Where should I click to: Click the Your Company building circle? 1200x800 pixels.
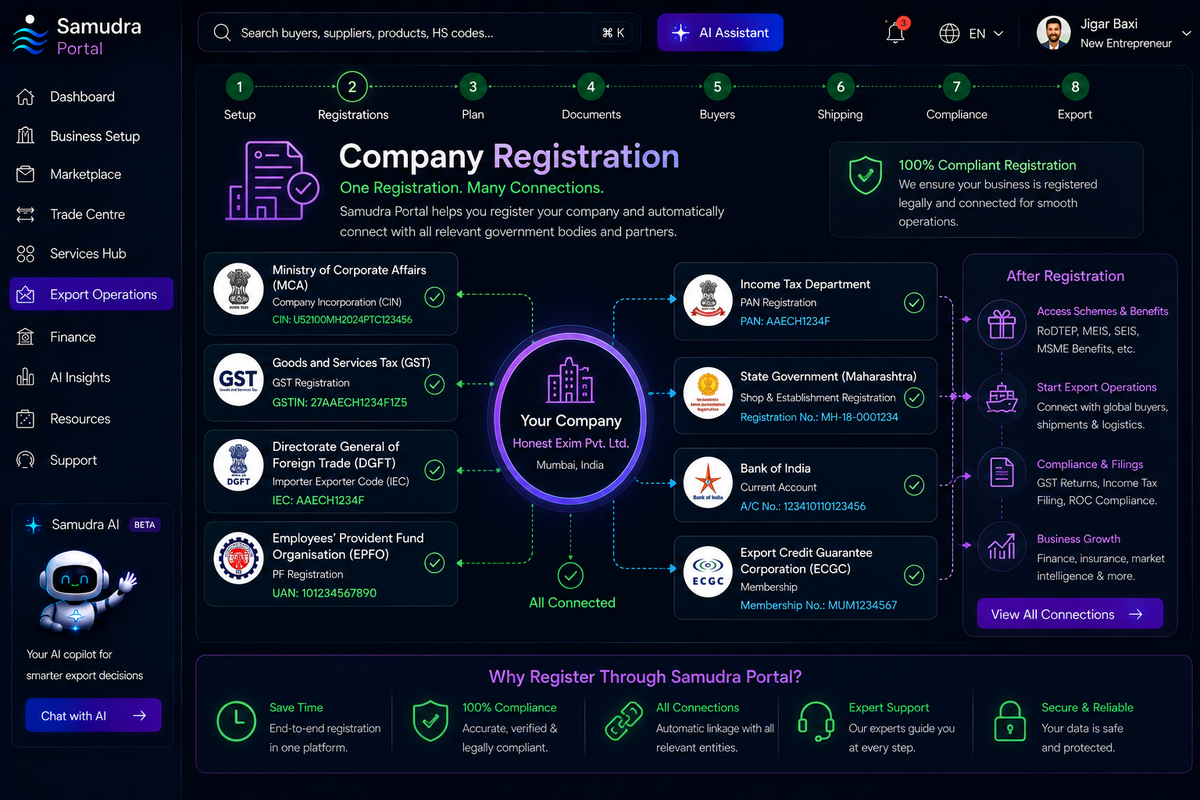571,416
